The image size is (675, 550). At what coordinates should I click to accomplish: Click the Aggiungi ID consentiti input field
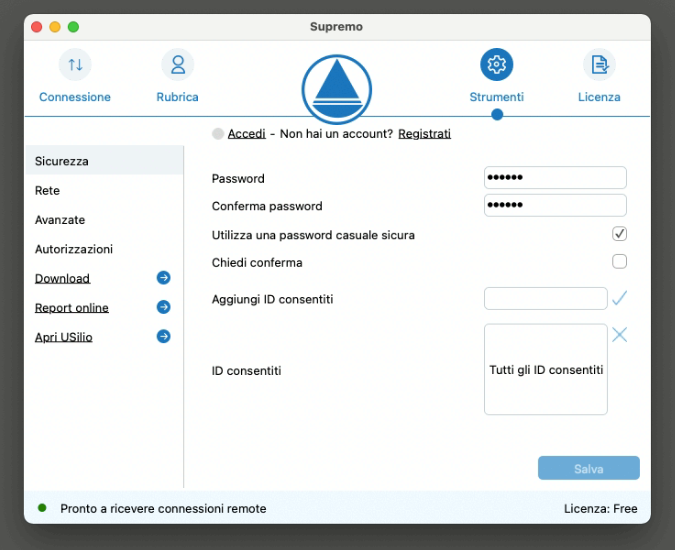546,298
